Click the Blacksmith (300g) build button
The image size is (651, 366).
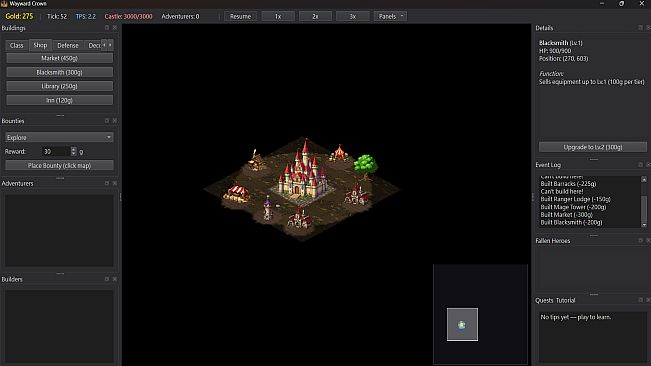(59, 72)
